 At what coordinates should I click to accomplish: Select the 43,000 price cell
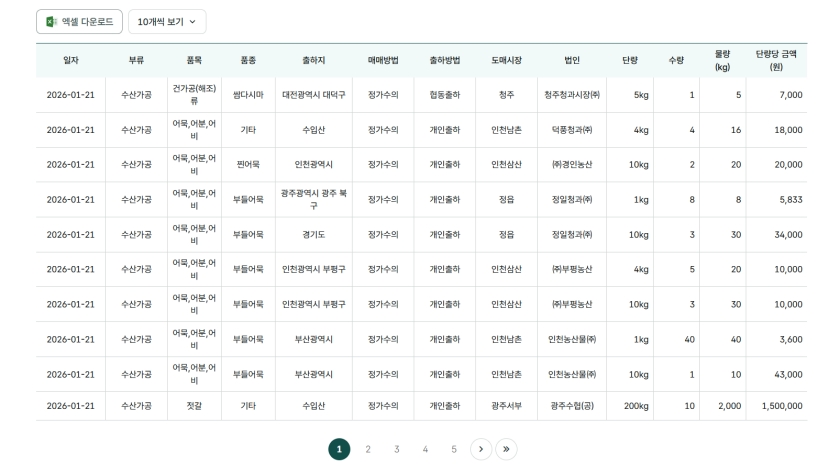click(x=776, y=374)
